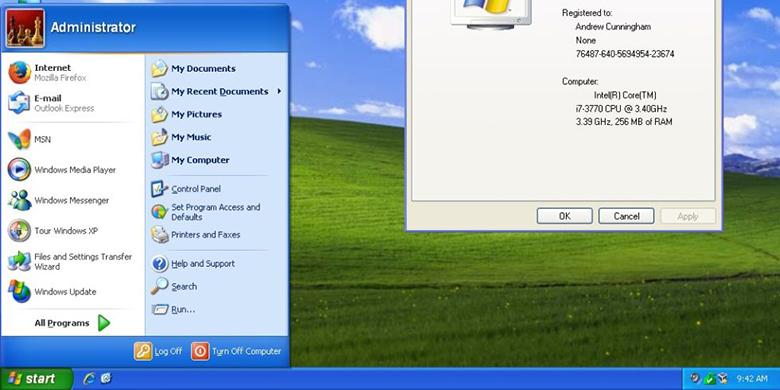Start Windows Media Player
Screen dimensions: 780x390
tap(73, 170)
